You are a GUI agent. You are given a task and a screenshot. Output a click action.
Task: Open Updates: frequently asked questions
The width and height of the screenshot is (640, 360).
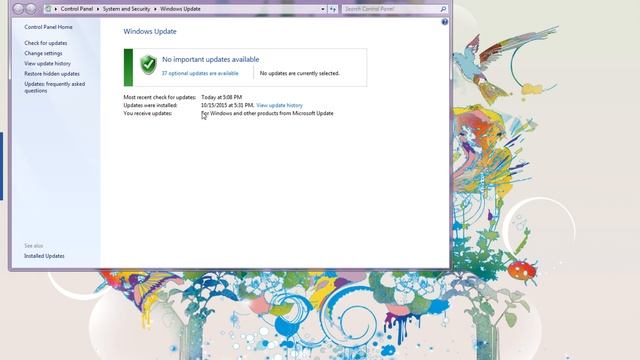(54, 87)
